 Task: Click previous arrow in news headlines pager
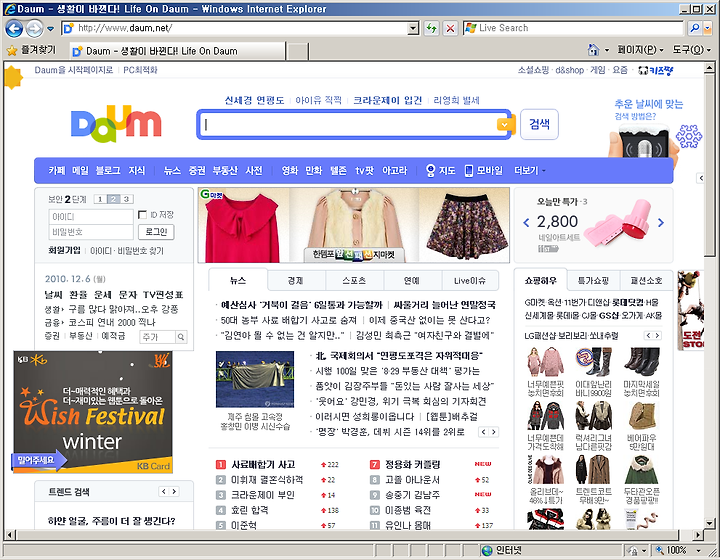click(x=483, y=432)
